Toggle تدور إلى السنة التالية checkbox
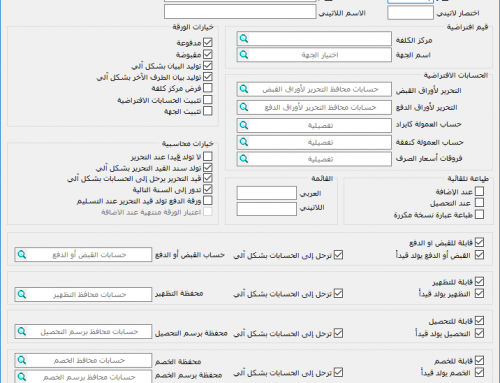Viewport: 500px width, 383px height. click(208, 189)
